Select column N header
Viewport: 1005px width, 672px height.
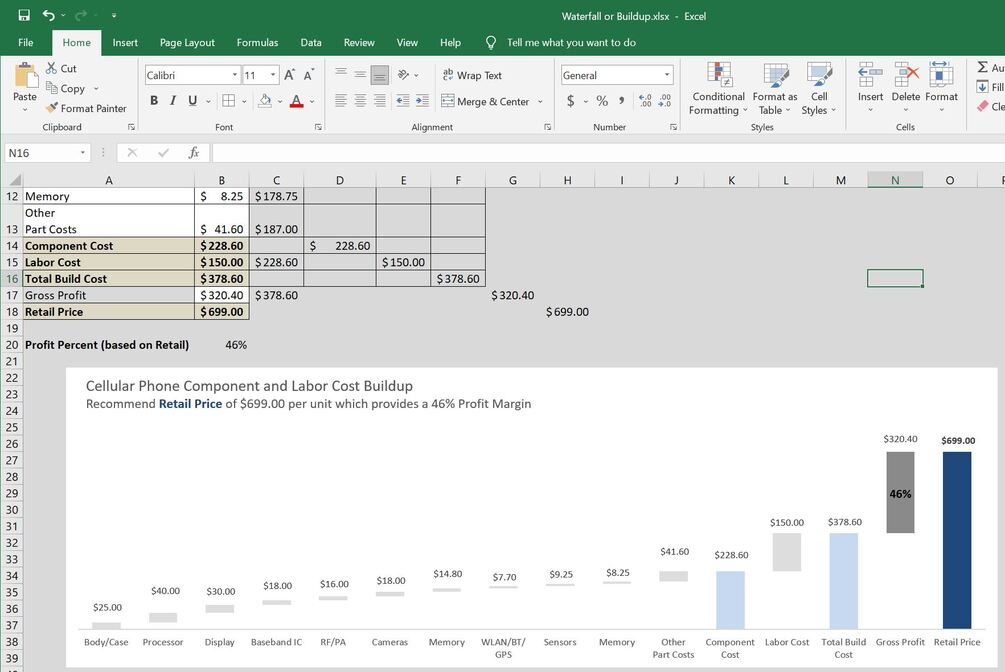895,180
